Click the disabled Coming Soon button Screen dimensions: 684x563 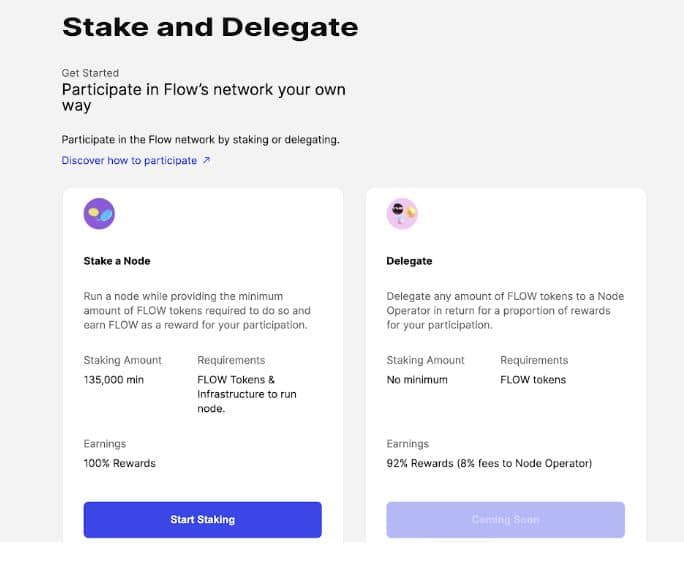click(505, 520)
